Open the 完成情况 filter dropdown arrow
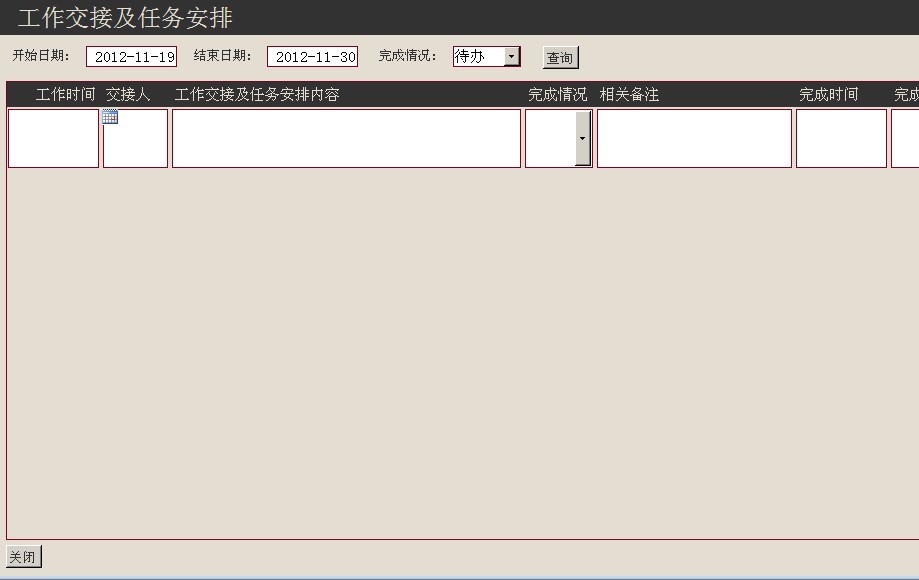919x580 pixels. (512, 56)
